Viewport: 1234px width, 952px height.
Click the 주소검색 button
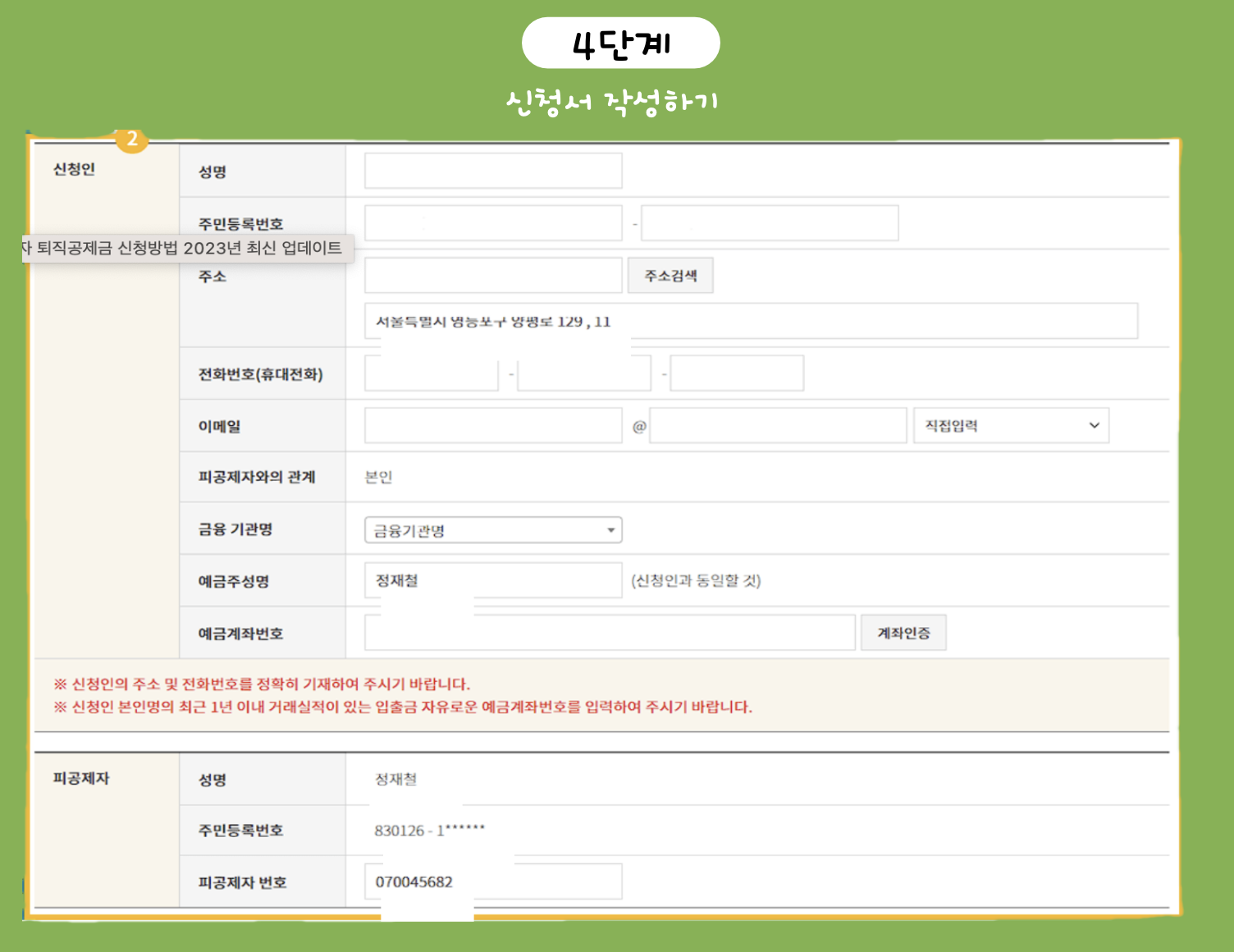click(670, 276)
